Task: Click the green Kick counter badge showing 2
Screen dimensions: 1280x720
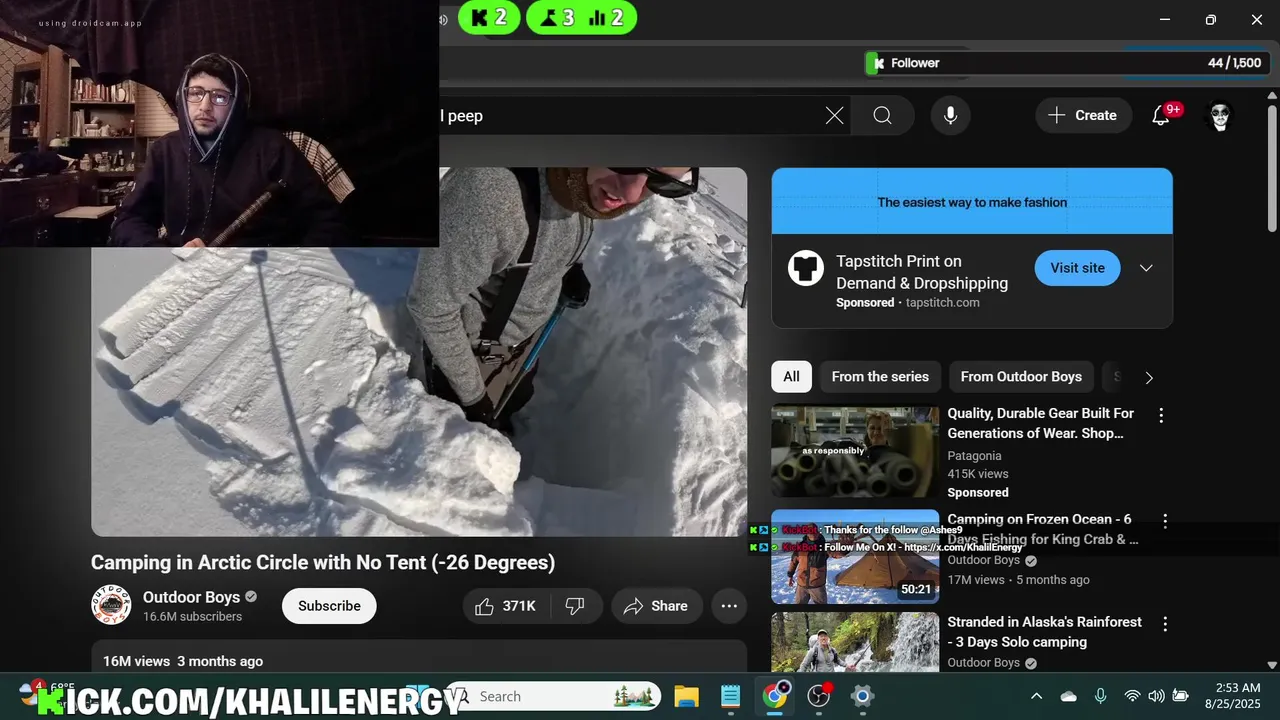Action: 489,17
